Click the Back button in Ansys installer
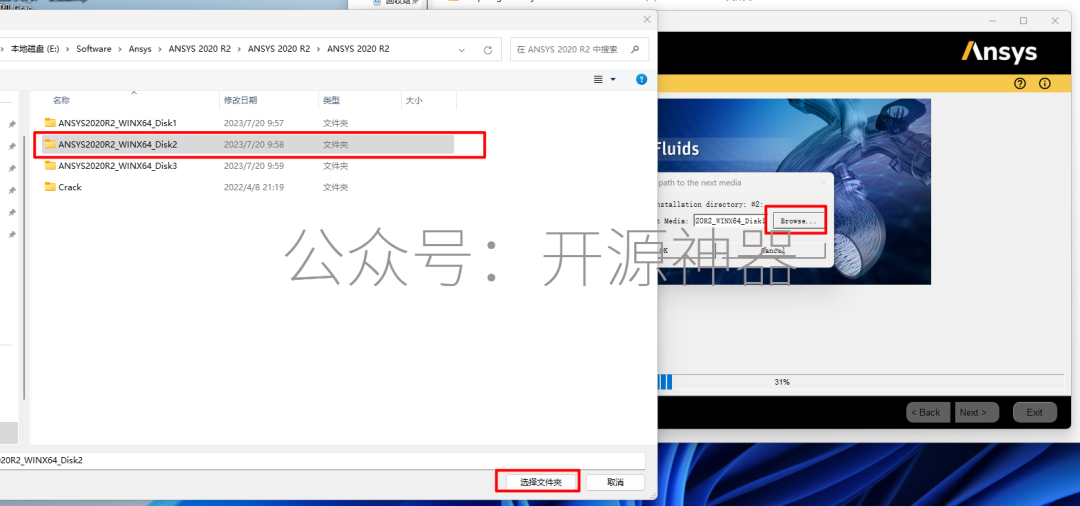1080x506 pixels. [928, 412]
